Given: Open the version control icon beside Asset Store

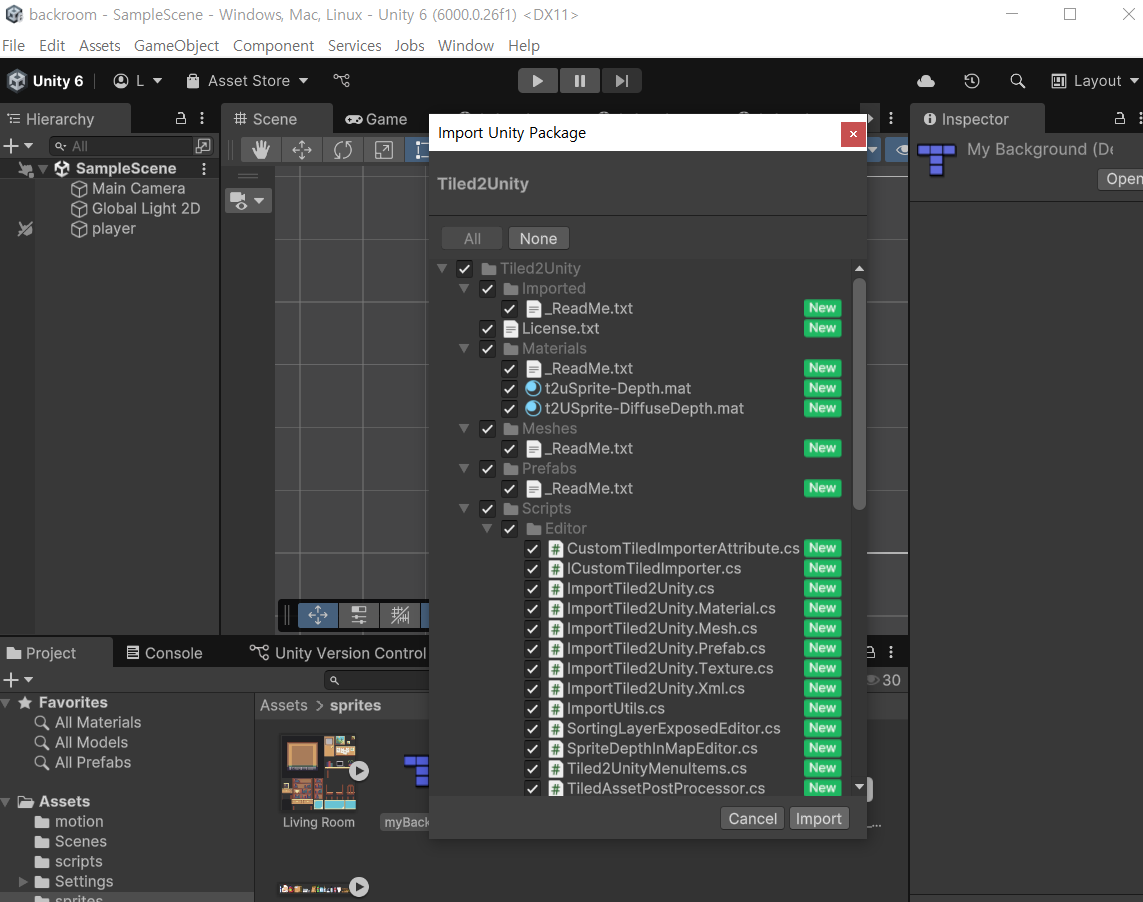Looking at the screenshot, I should (341, 80).
